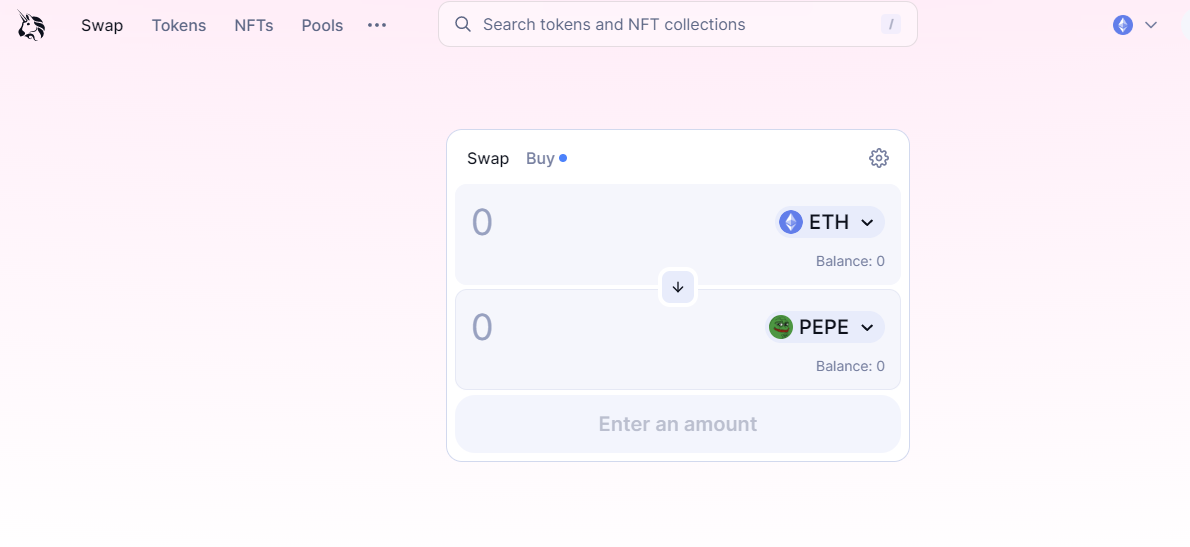Open swap settings gear icon

coord(878,158)
